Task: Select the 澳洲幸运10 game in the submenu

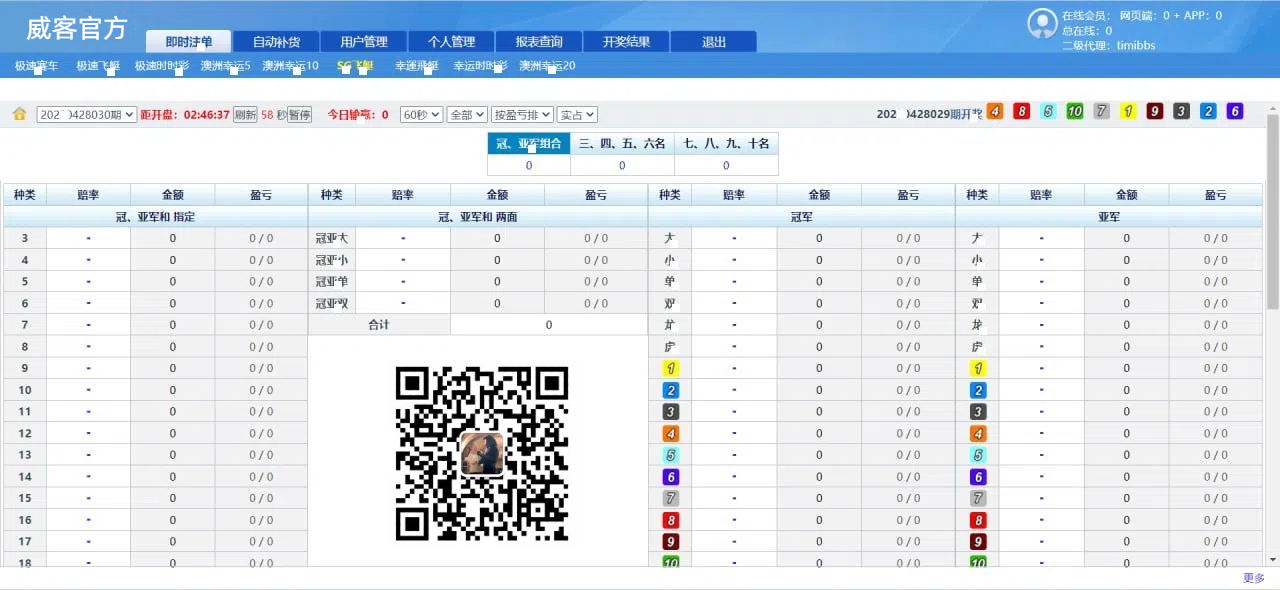Action: pyautogui.click(x=290, y=66)
